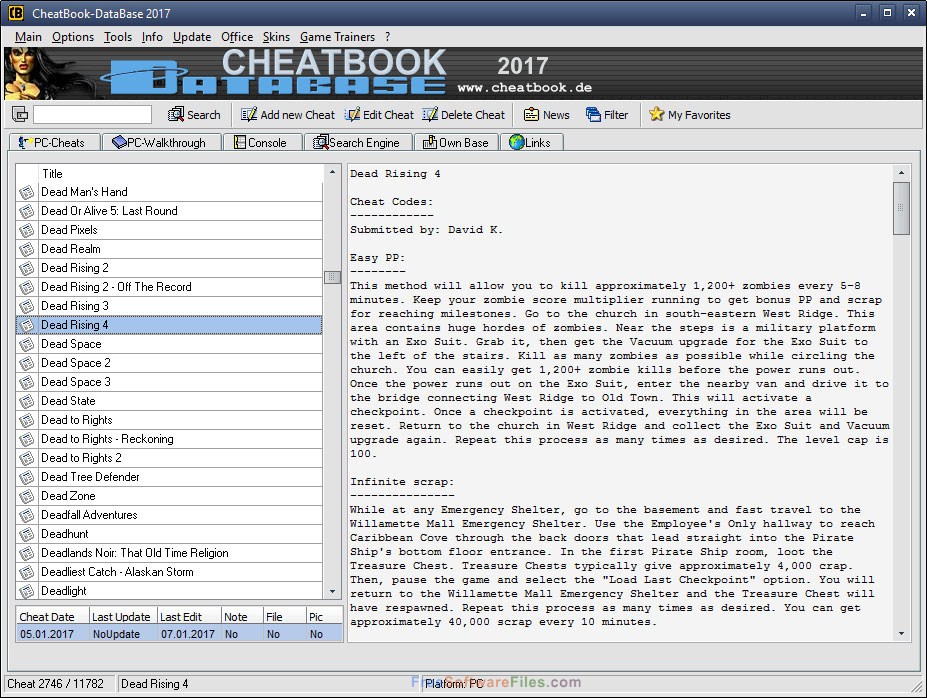The image size is (927, 698).
Task: Click the PC-Cheats tab joystick icon
Action: point(25,142)
